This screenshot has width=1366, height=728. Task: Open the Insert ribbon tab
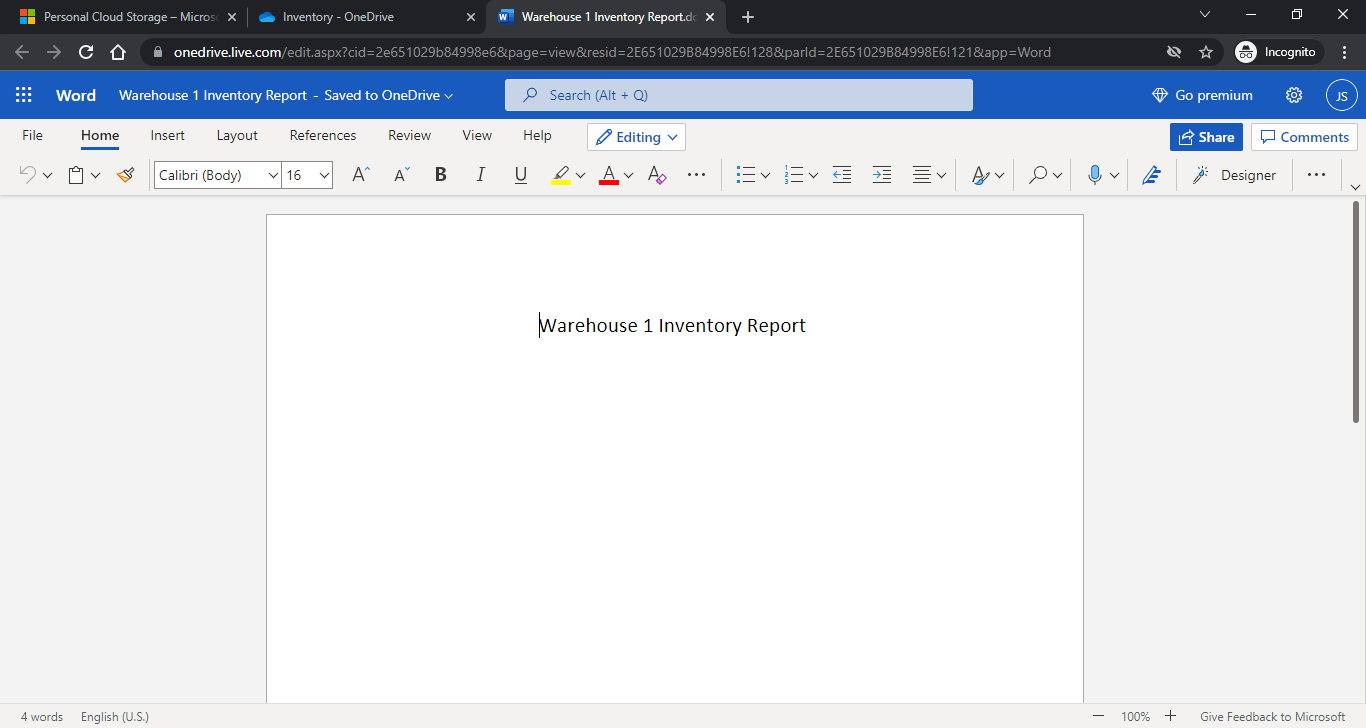pos(167,135)
